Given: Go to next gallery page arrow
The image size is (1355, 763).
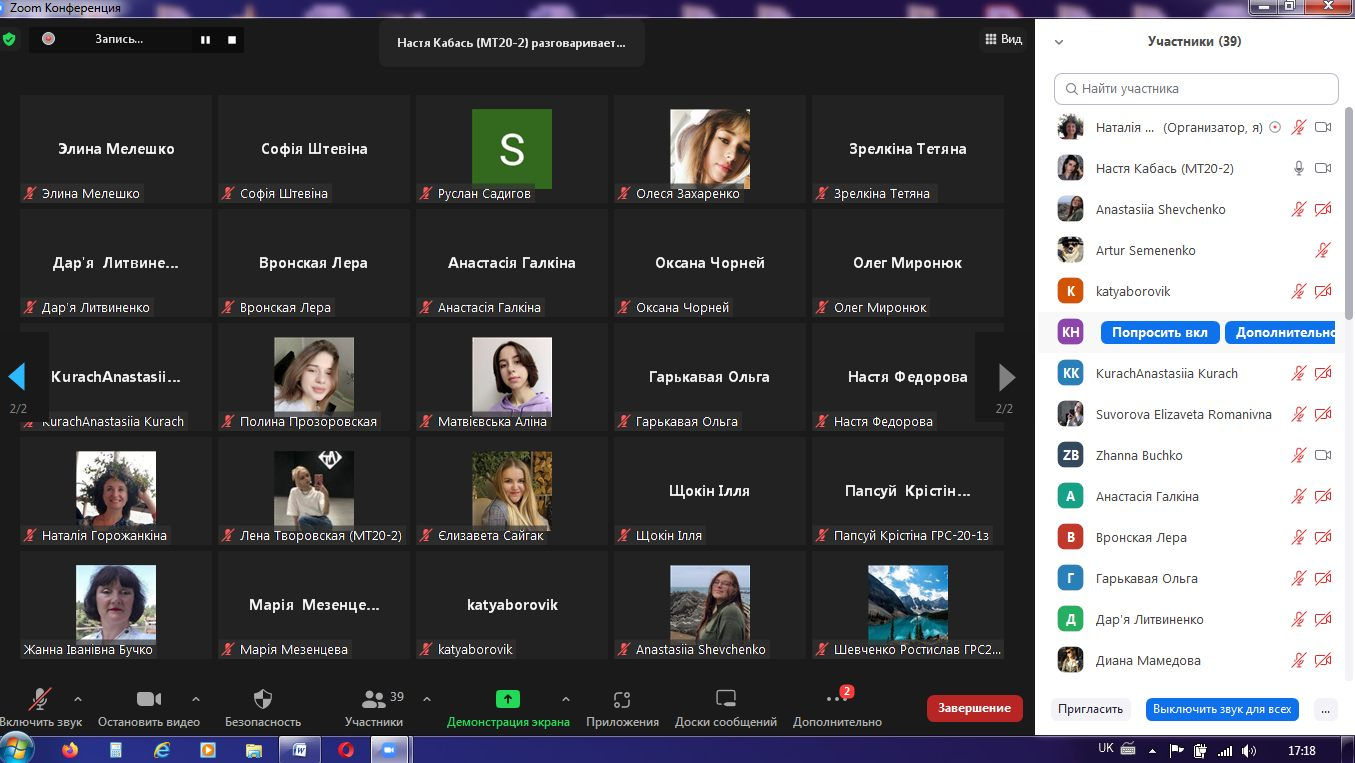Looking at the screenshot, I should point(1007,377).
